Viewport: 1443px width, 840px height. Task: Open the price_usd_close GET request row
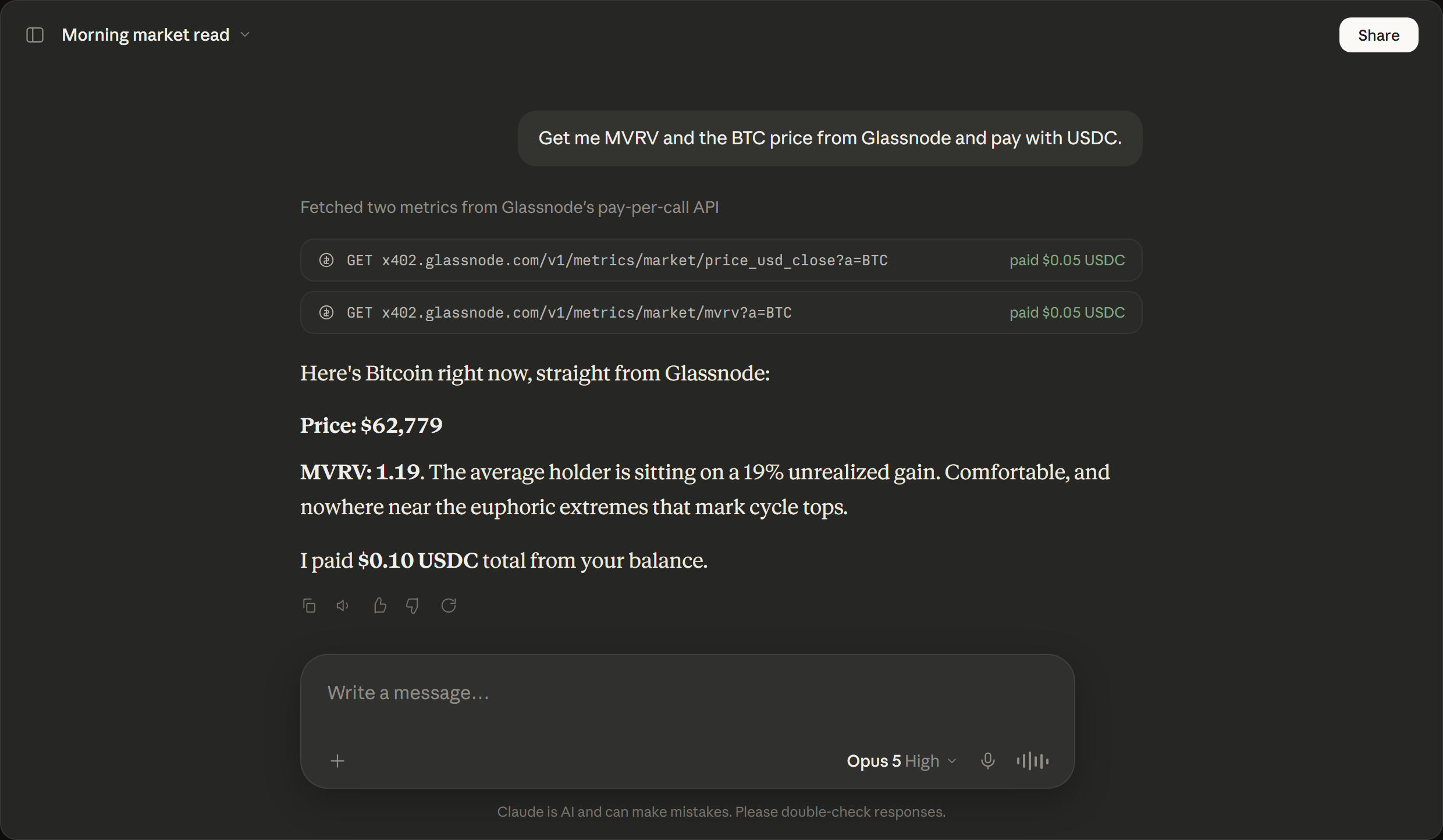point(721,260)
